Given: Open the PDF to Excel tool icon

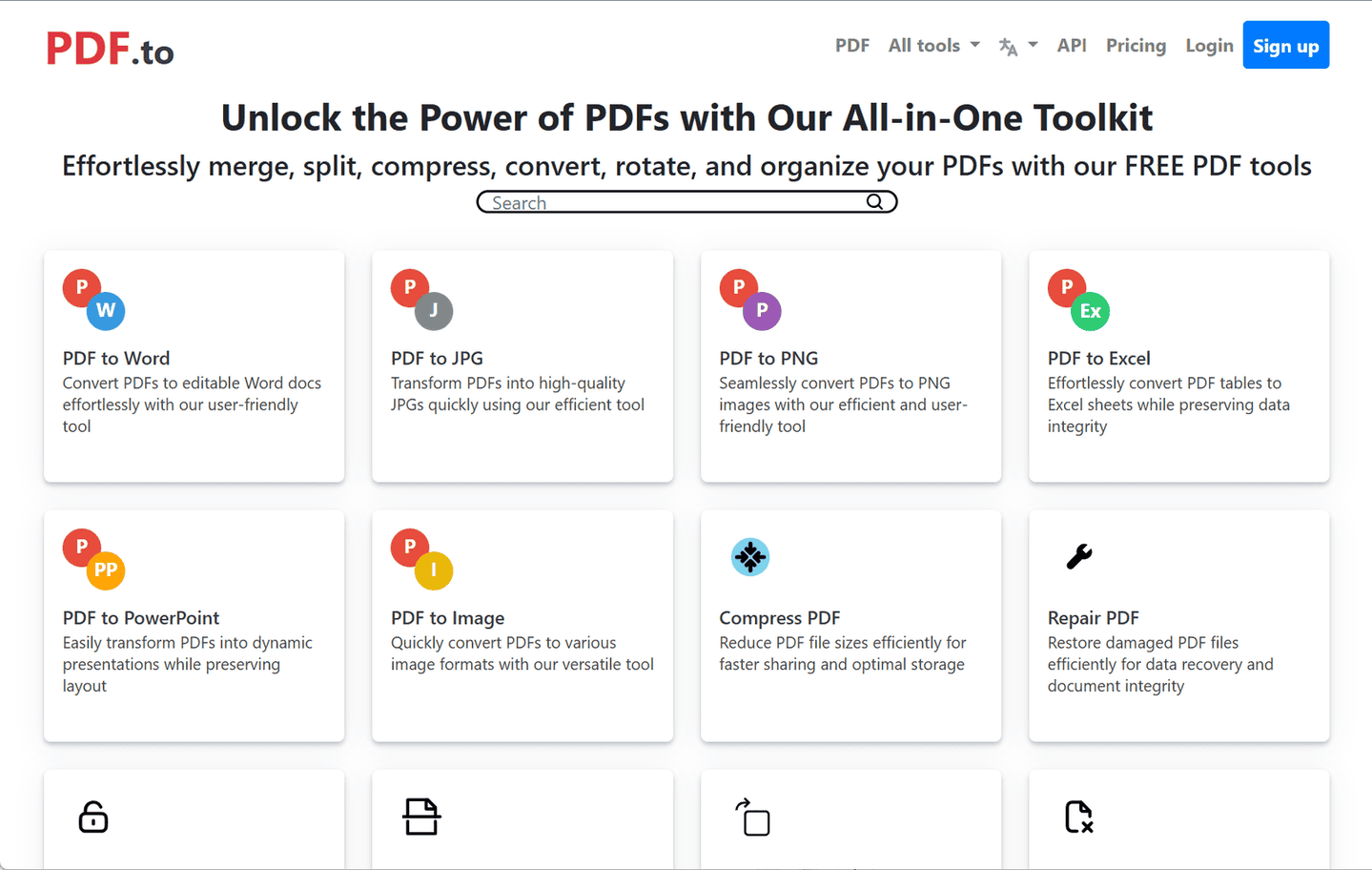Looking at the screenshot, I should [1077, 297].
